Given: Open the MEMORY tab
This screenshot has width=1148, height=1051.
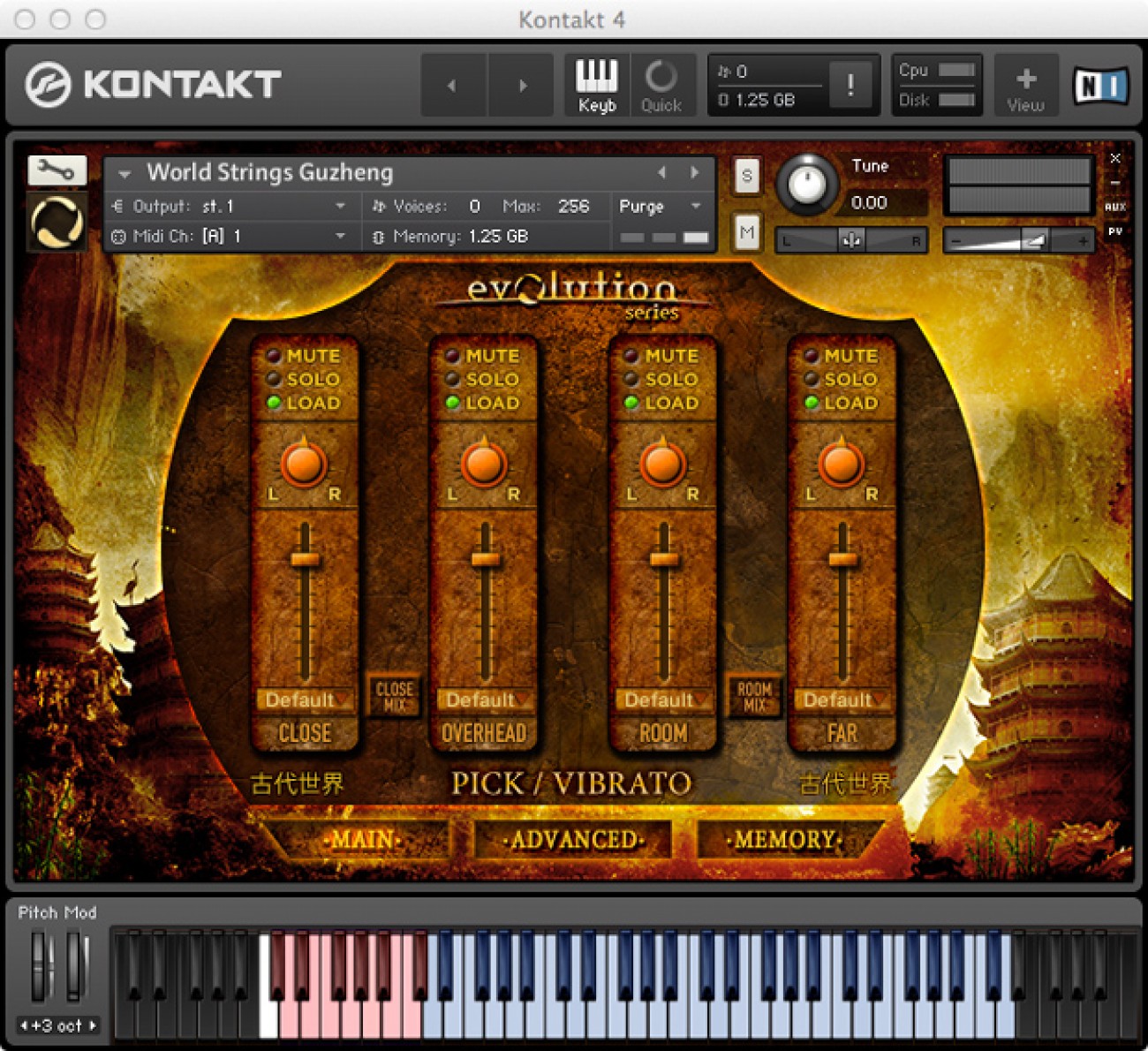Looking at the screenshot, I should 781,840.
